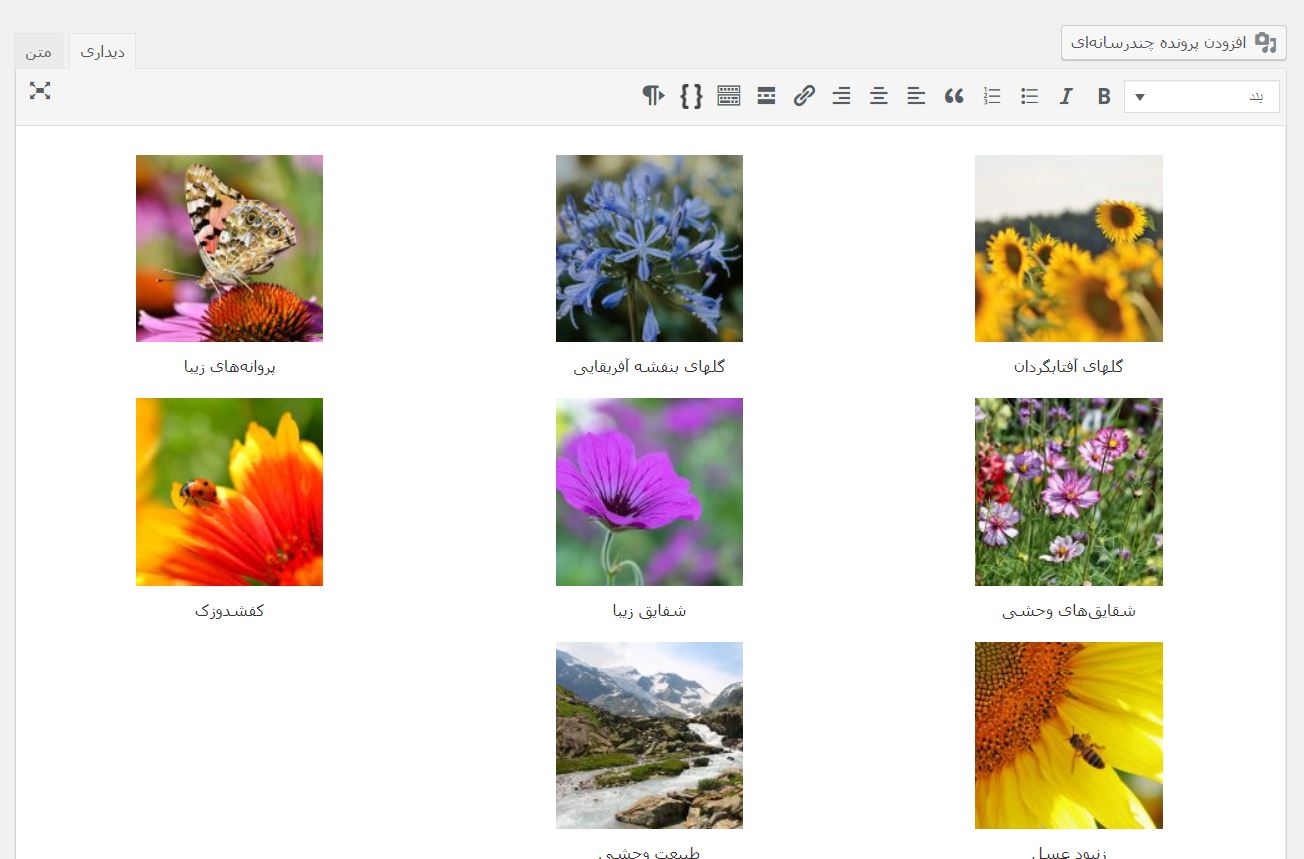Select the butterfly on flower thumbnail

[x=229, y=248]
